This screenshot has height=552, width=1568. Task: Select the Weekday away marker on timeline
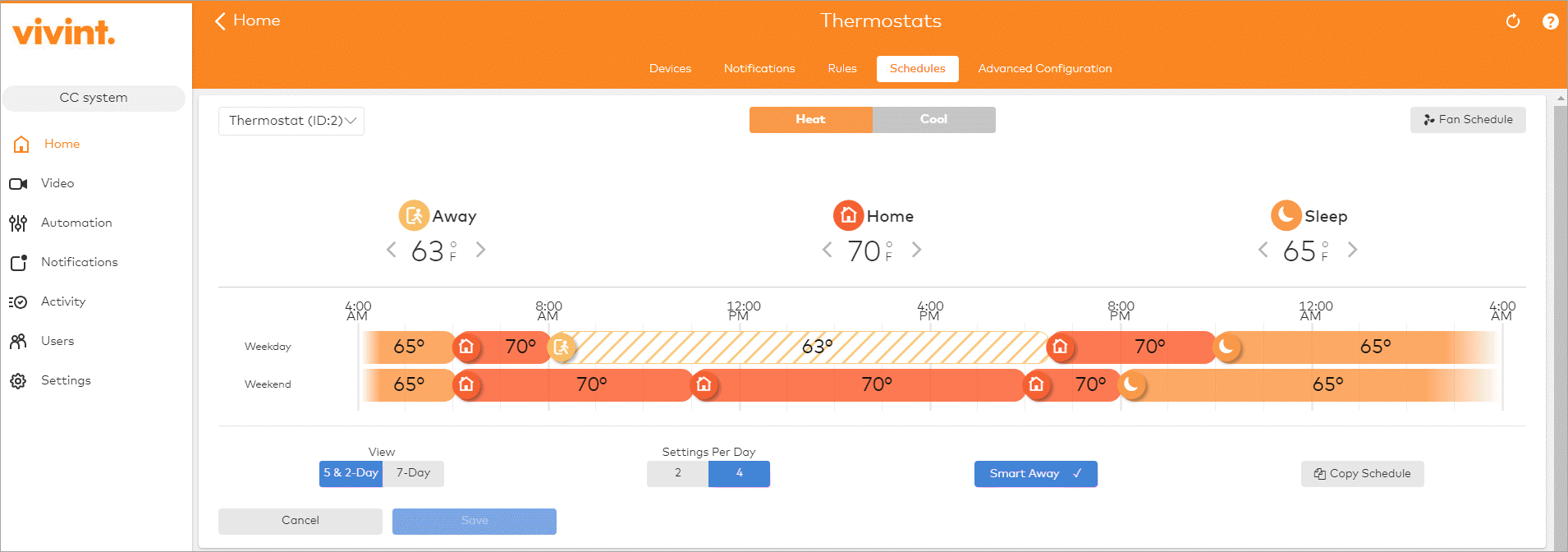pyautogui.click(x=562, y=347)
